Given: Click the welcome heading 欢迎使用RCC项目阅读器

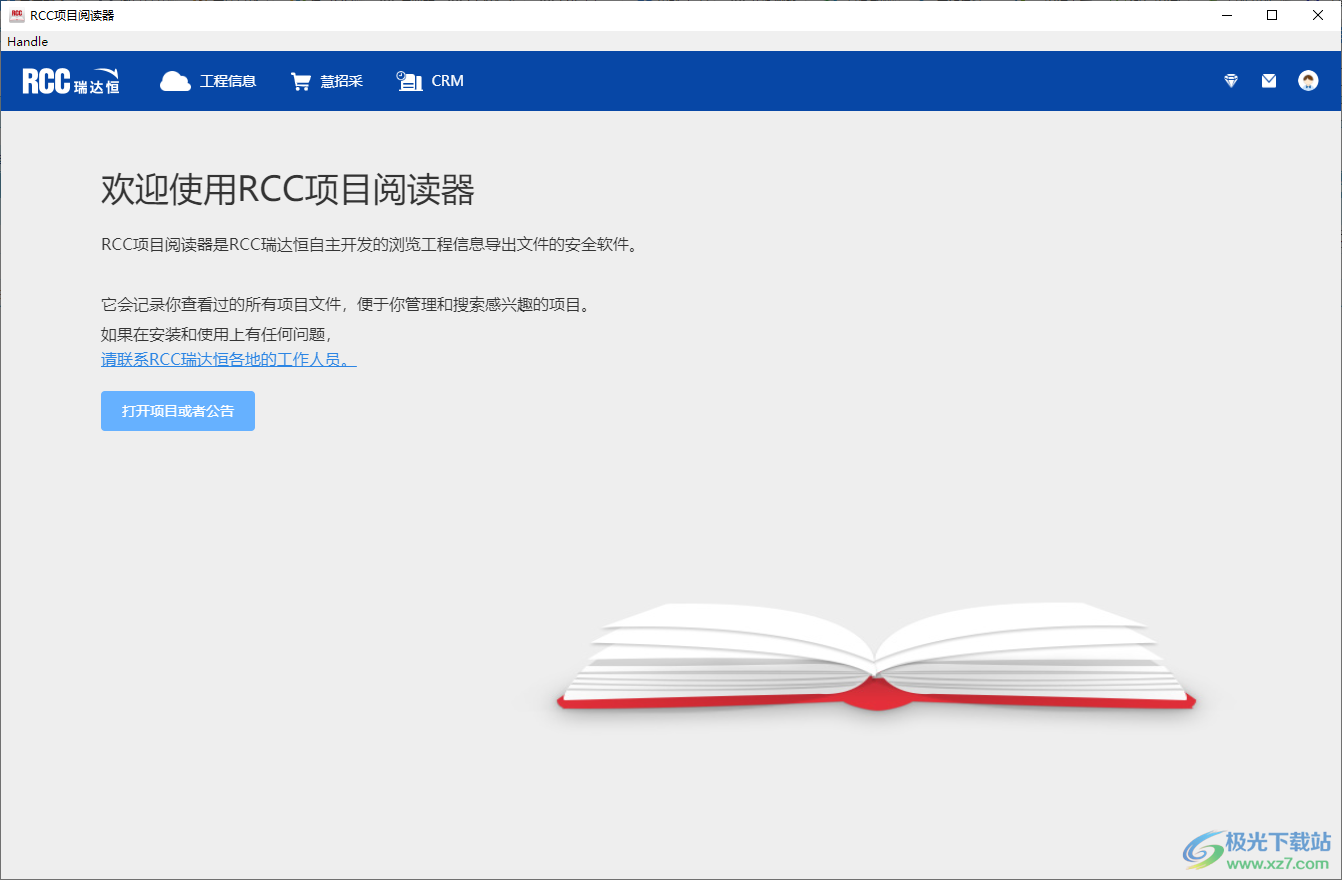Looking at the screenshot, I should [287, 190].
